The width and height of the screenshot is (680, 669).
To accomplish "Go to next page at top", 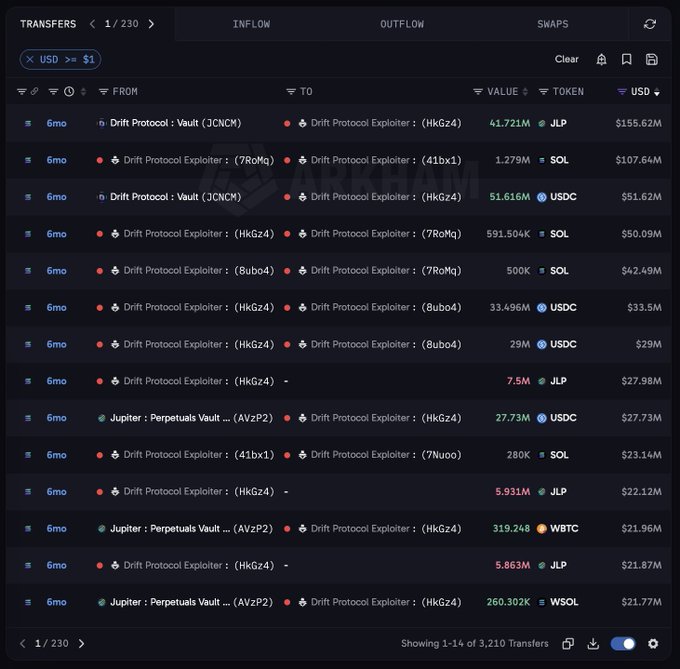I will click(151, 24).
